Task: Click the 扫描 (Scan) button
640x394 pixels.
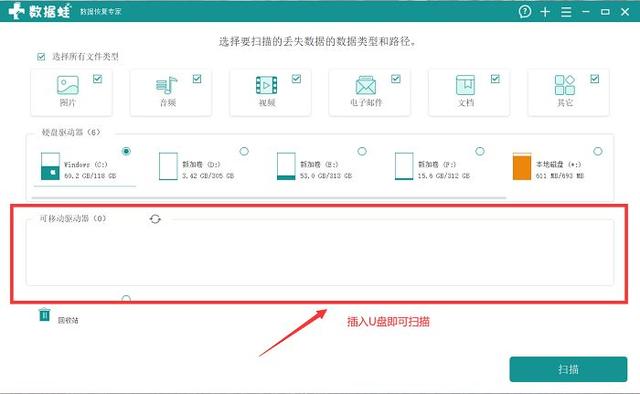Action: [568, 370]
